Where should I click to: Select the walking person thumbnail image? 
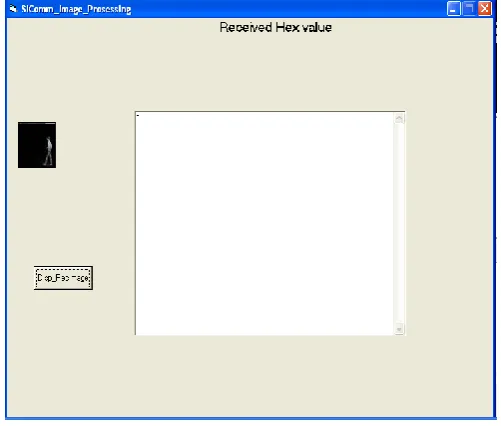(x=37, y=145)
